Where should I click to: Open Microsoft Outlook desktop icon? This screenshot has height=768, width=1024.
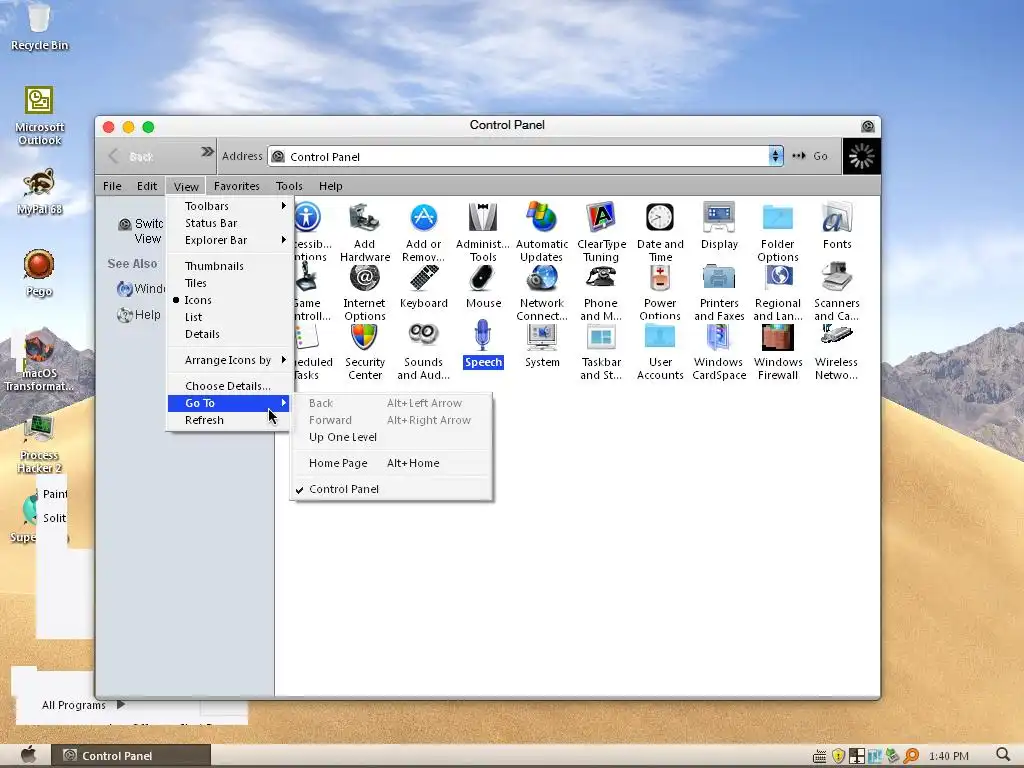click(x=39, y=116)
